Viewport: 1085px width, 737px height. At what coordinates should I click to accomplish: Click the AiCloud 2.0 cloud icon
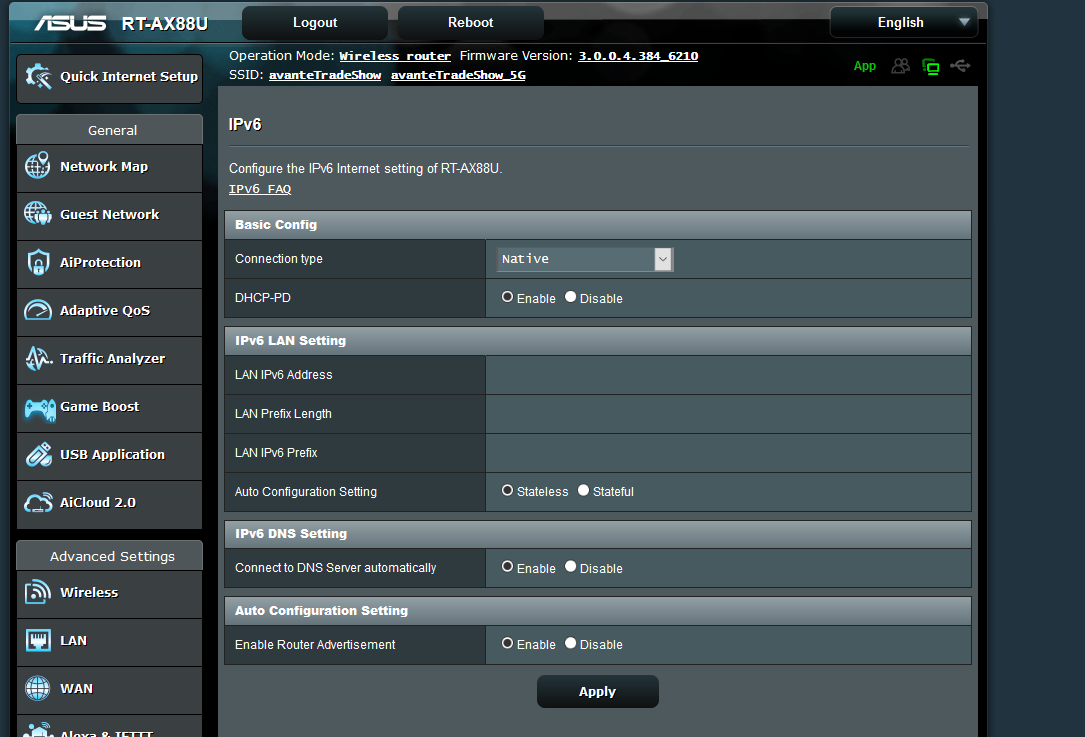pos(38,502)
